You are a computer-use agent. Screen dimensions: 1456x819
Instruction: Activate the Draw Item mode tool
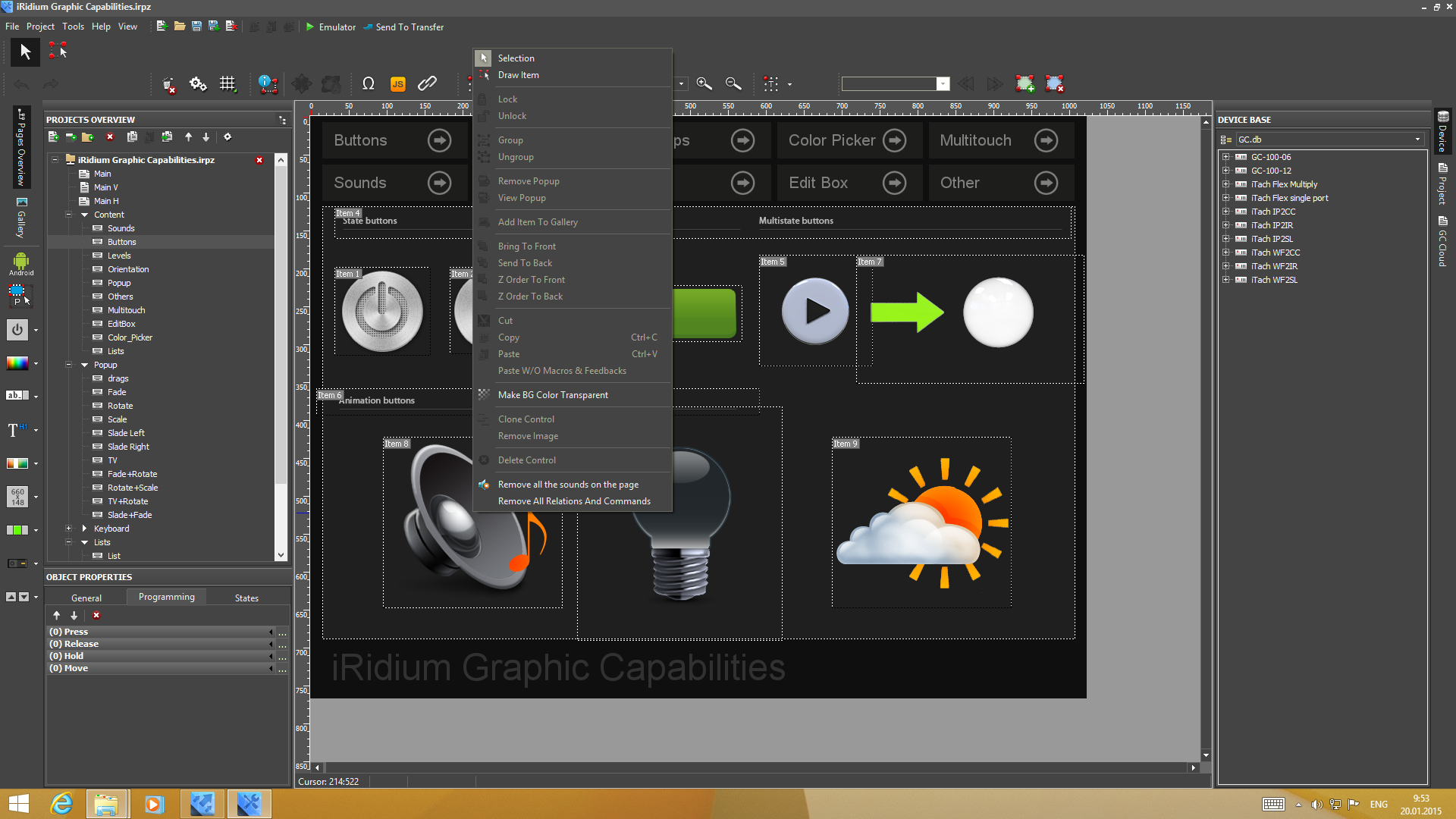[58, 51]
